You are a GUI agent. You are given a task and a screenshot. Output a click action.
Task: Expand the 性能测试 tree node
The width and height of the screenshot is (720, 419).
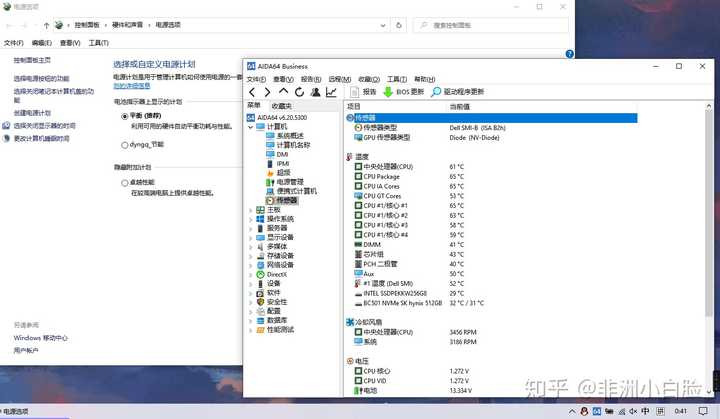tap(251, 330)
